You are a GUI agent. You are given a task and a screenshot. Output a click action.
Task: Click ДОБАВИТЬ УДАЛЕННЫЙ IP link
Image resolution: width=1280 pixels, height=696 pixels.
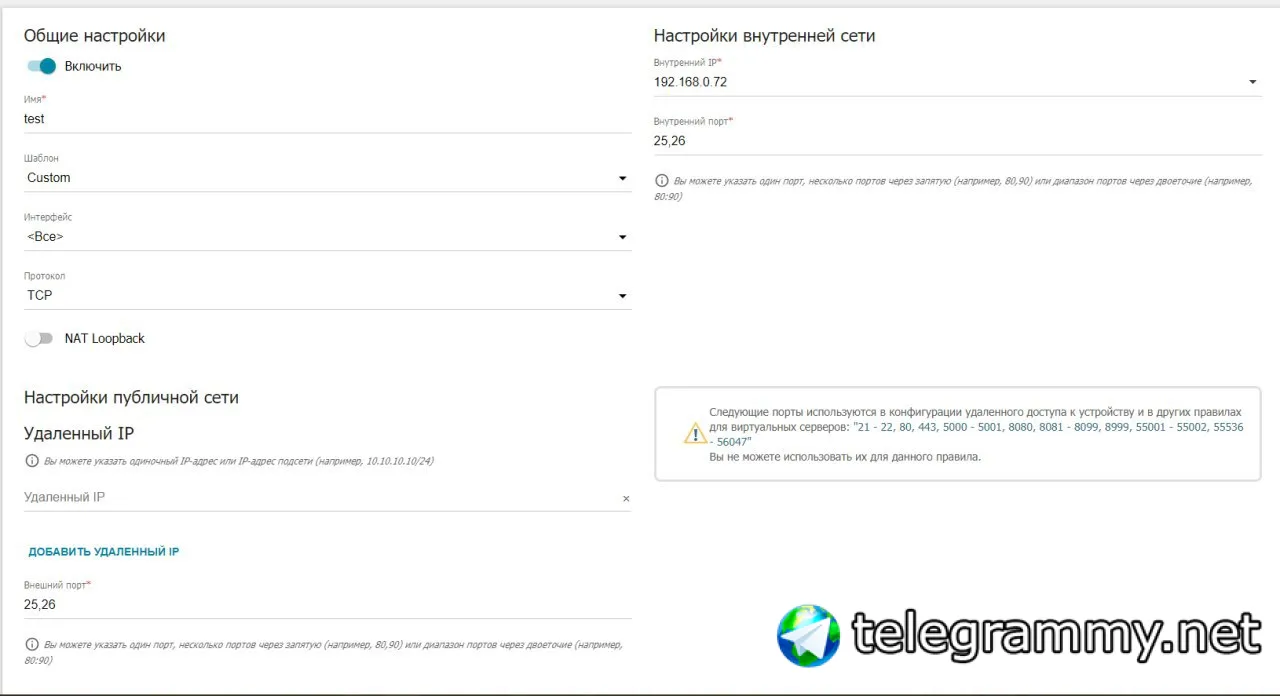tap(104, 552)
